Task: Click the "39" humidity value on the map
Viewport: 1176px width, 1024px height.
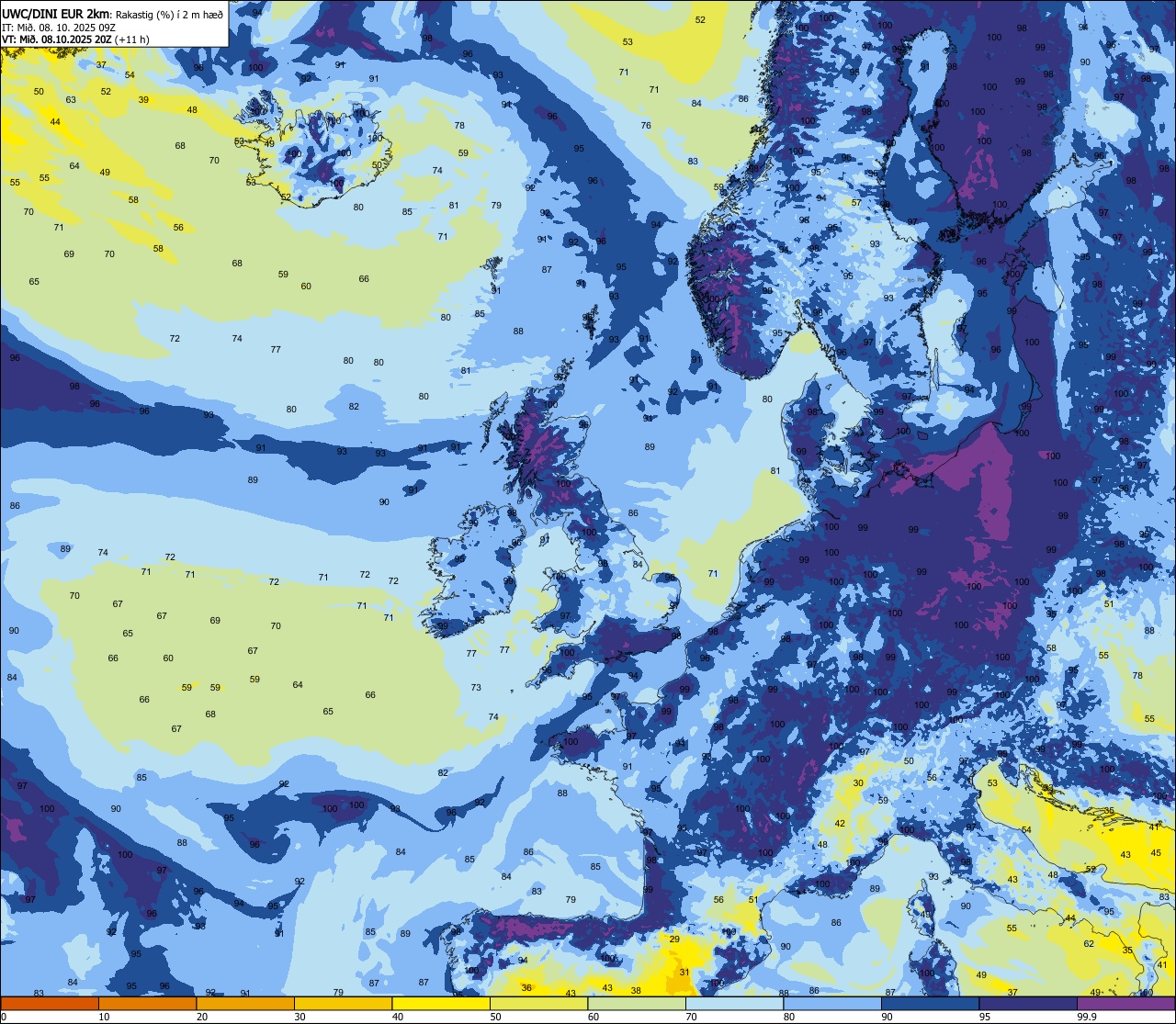Action: (143, 99)
